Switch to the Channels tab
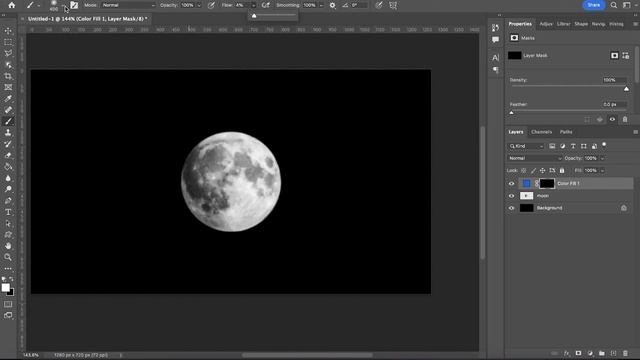640x360 pixels. click(x=541, y=132)
